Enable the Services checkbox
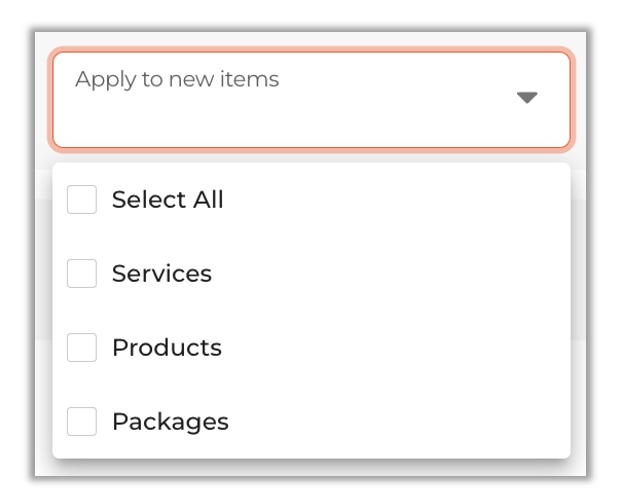This screenshot has height=502, width=628. tap(82, 273)
